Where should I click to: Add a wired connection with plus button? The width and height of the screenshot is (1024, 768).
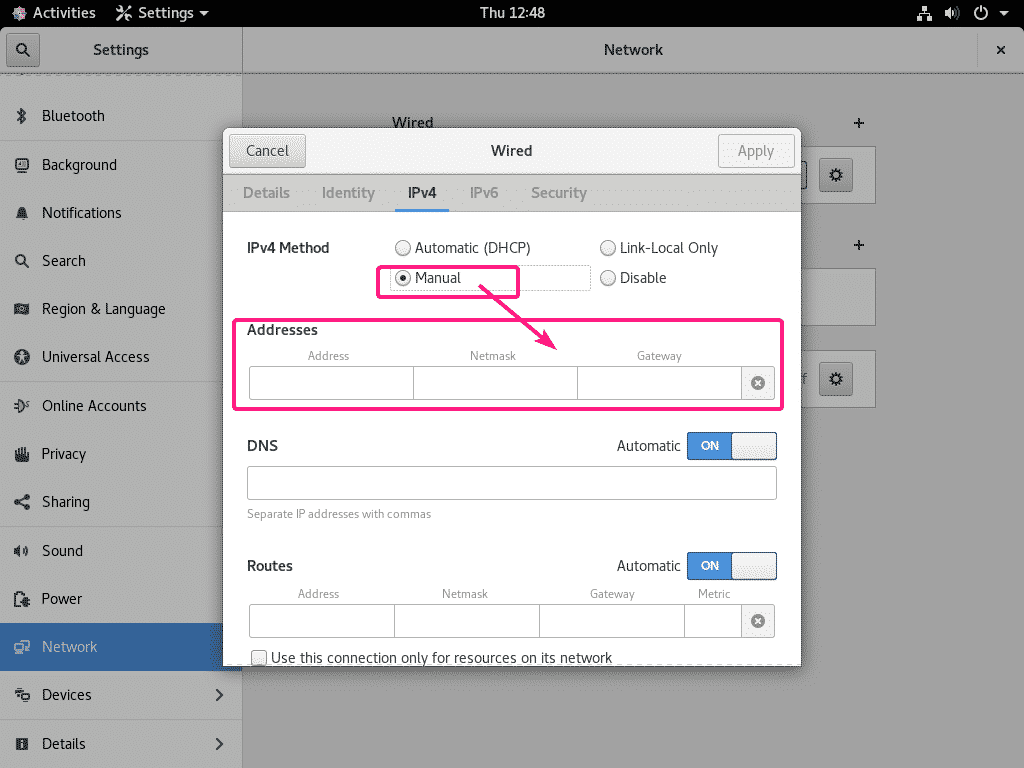pos(859,123)
